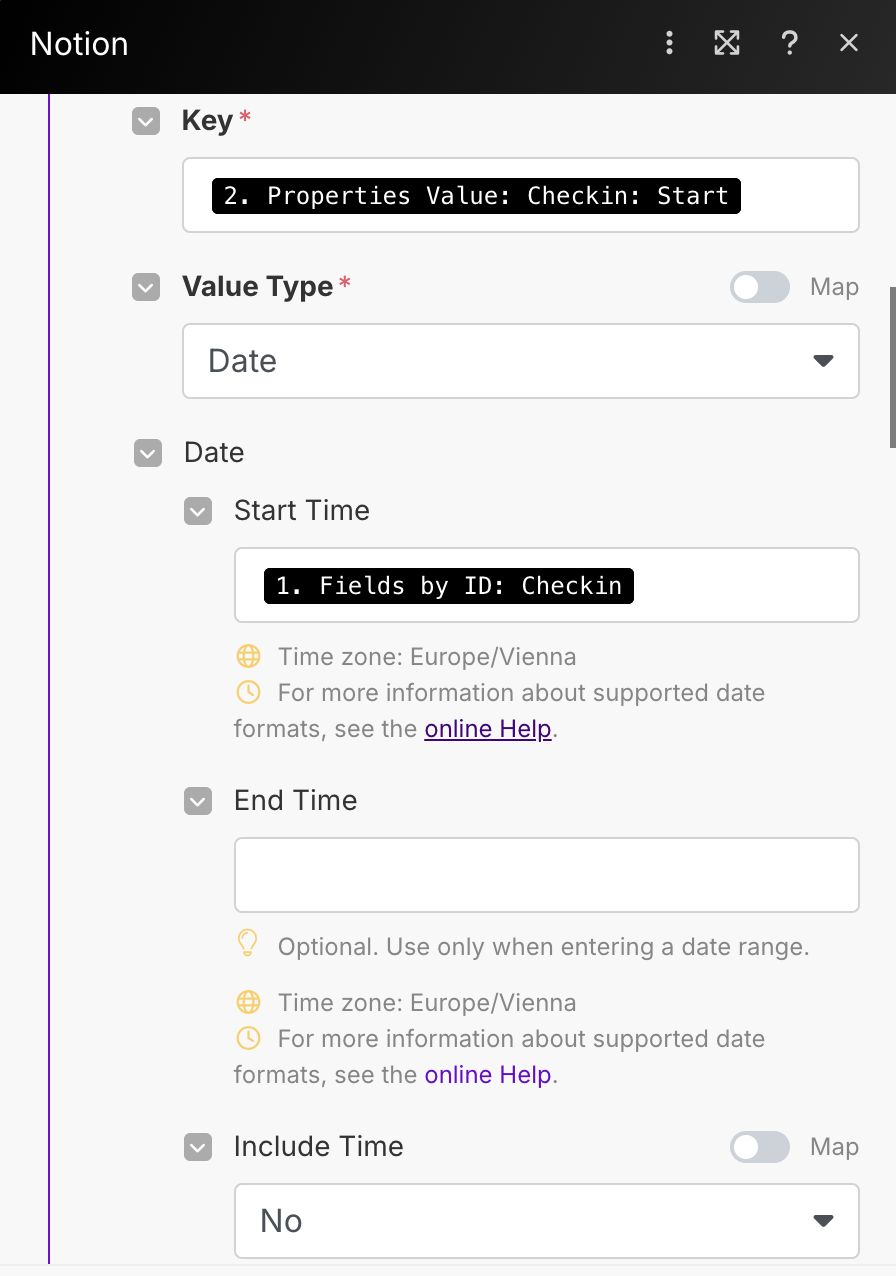Select the Fields by ID: Checkin tag
This screenshot has height=1276, width=896.
click(x=449, y=585)
